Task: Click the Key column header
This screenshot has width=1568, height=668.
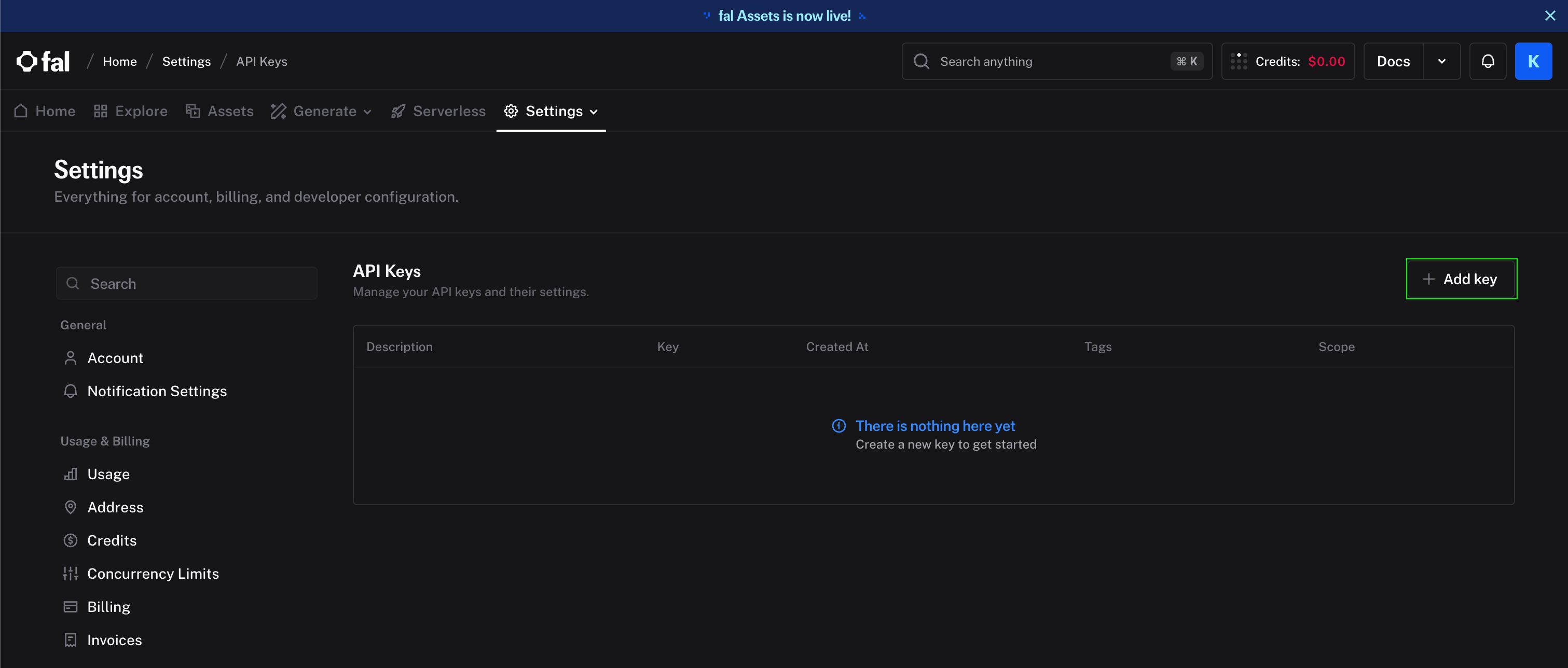Action: 668,347
